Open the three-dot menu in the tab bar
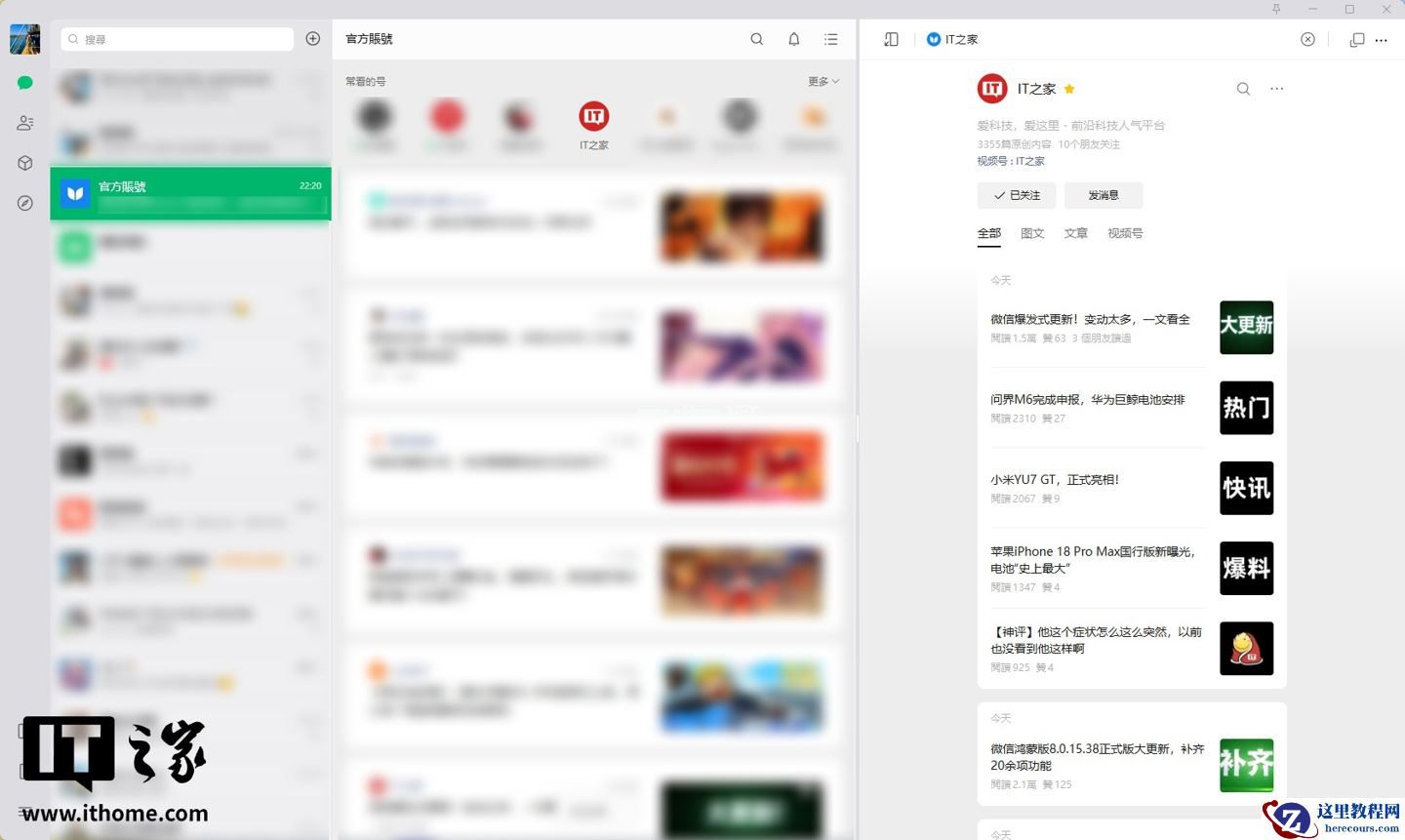The image size is (1405, 840). click(1382, 40)
